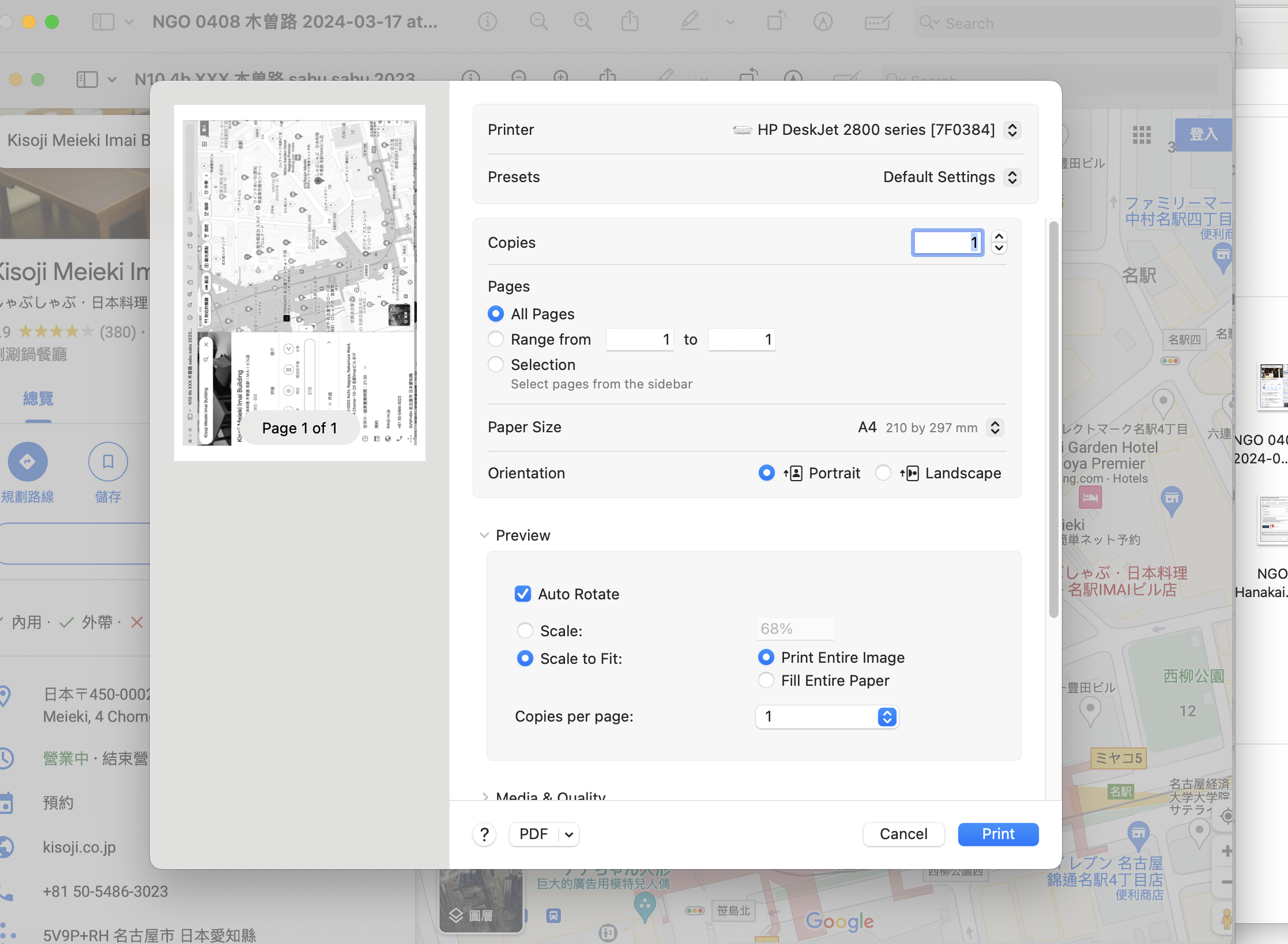Image resolution: width=1288 pixels, height=944 pixels.
Task: Select the Range from pages option
Action: 496,339
